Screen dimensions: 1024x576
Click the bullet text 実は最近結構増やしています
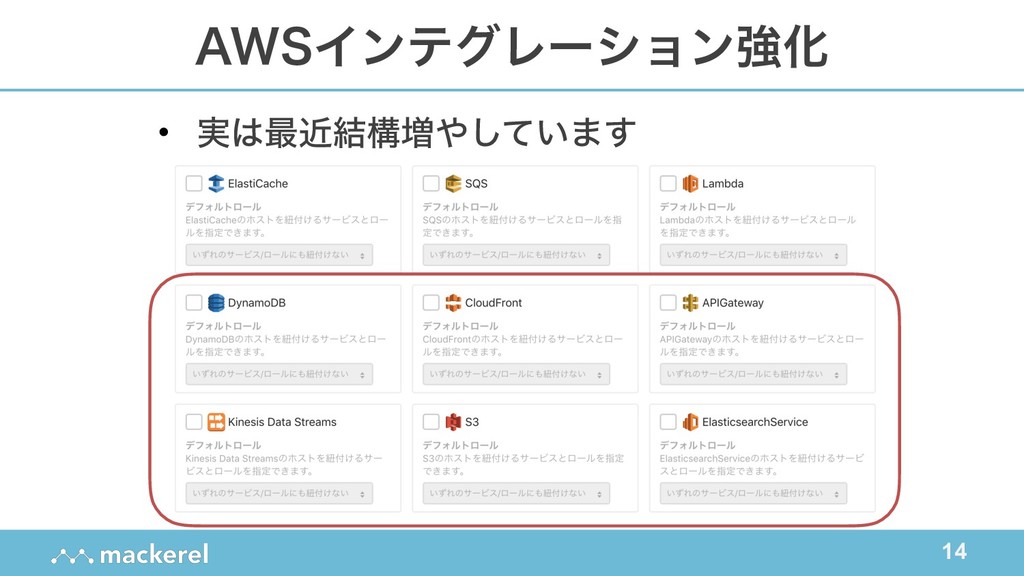tap(417, 133)
